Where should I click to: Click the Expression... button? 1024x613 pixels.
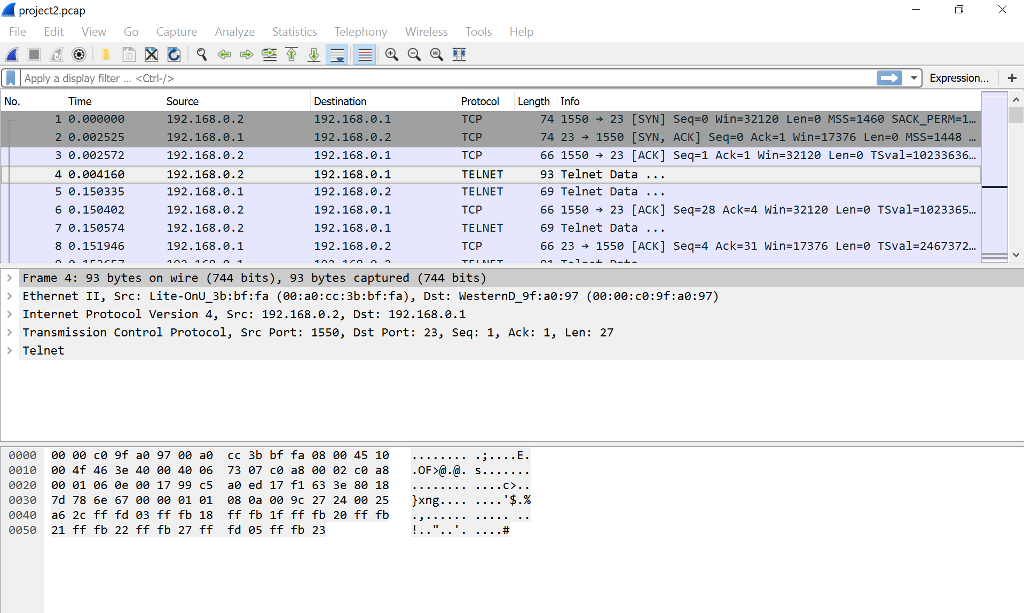click(x=959, y=78)
